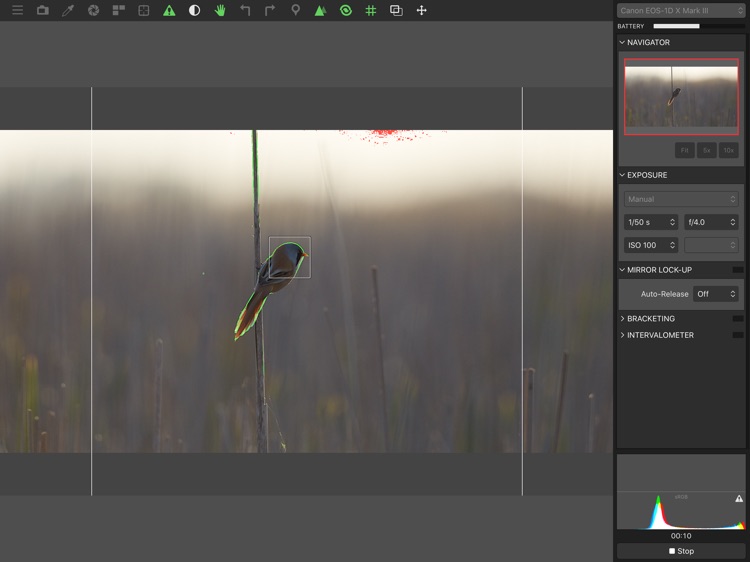Click the aperture shutter icon

(x=93, y=10)
